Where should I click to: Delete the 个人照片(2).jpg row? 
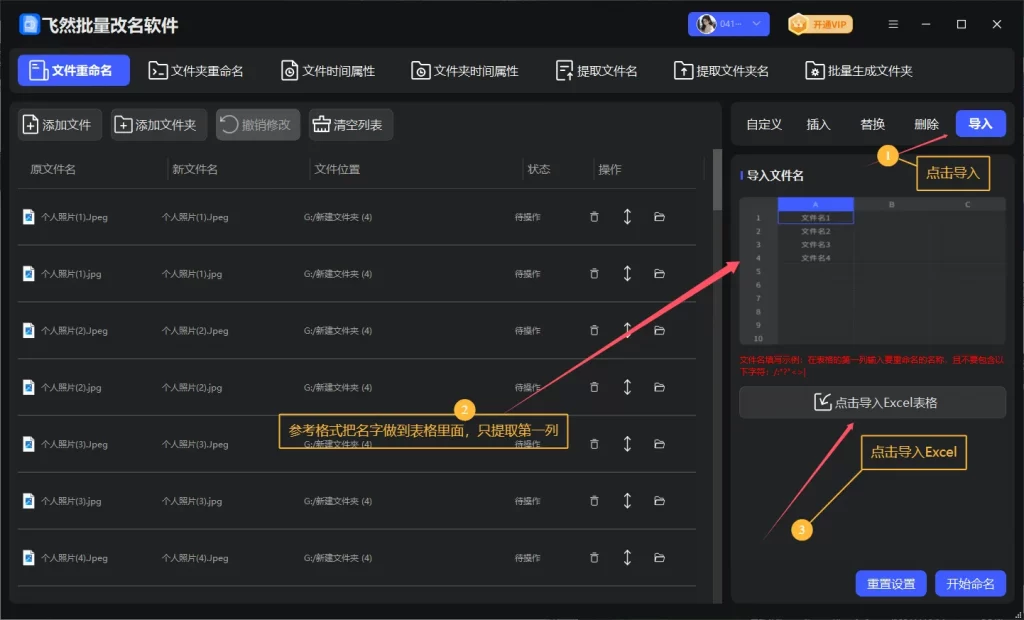tap(594, 387)
